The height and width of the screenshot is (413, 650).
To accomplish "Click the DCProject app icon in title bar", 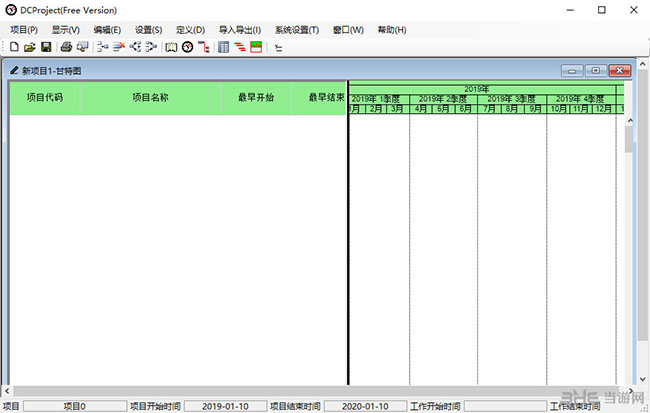I will 11,10.
